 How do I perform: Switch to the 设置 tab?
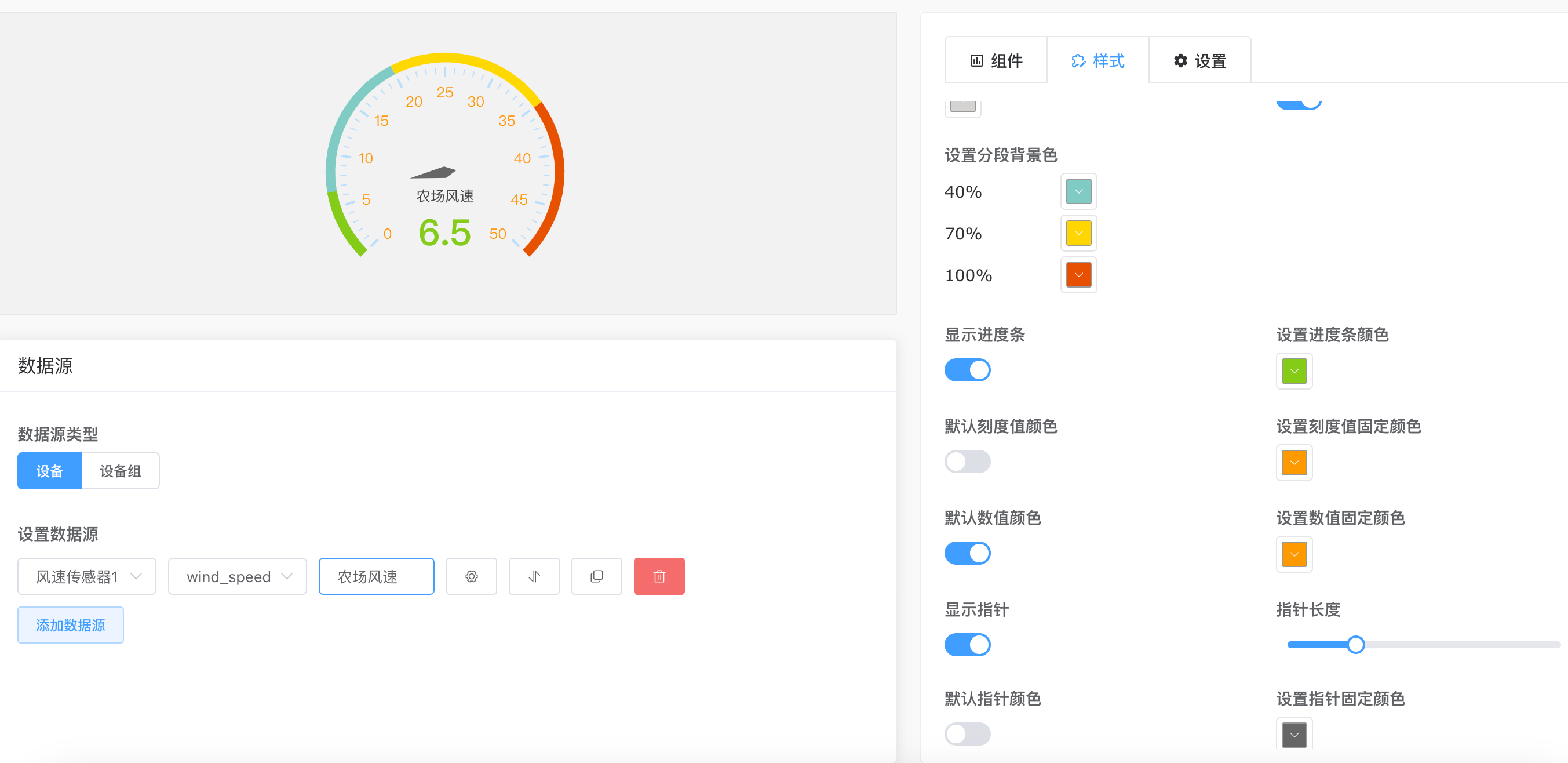1199,61
